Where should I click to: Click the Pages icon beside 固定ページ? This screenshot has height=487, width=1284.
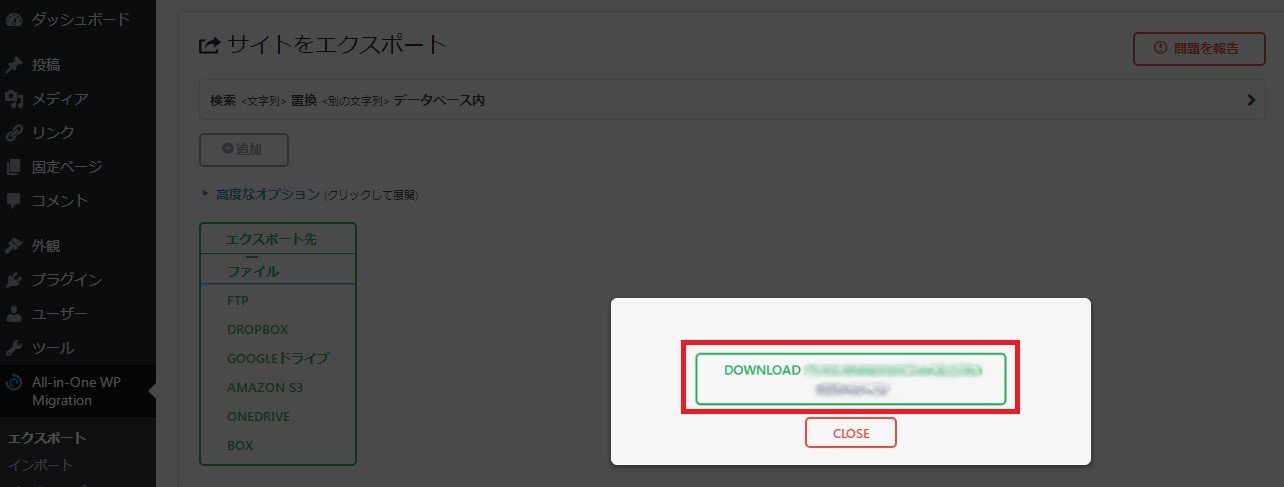click(14, 167)
